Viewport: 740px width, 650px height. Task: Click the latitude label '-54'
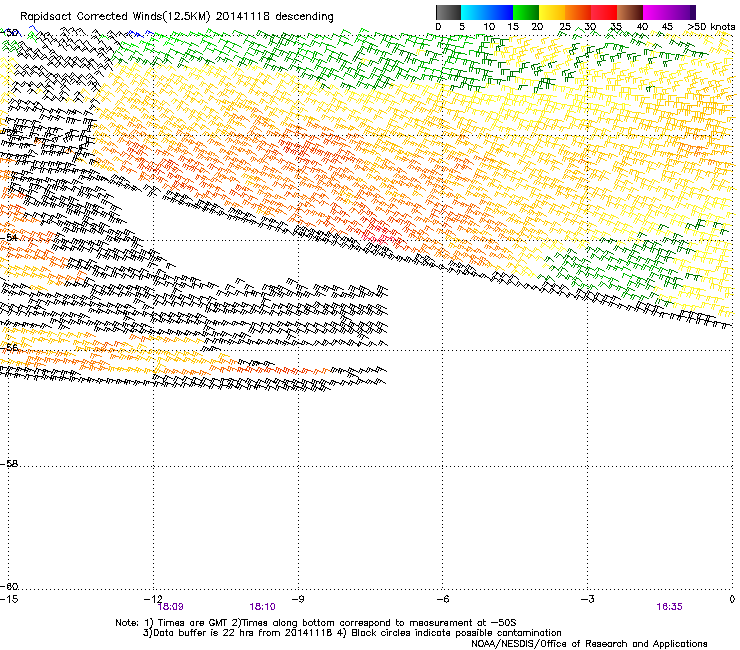click(9, 237)
